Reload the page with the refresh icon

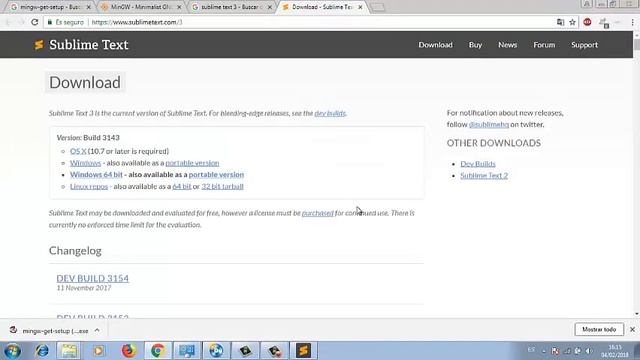pos(35,22)
